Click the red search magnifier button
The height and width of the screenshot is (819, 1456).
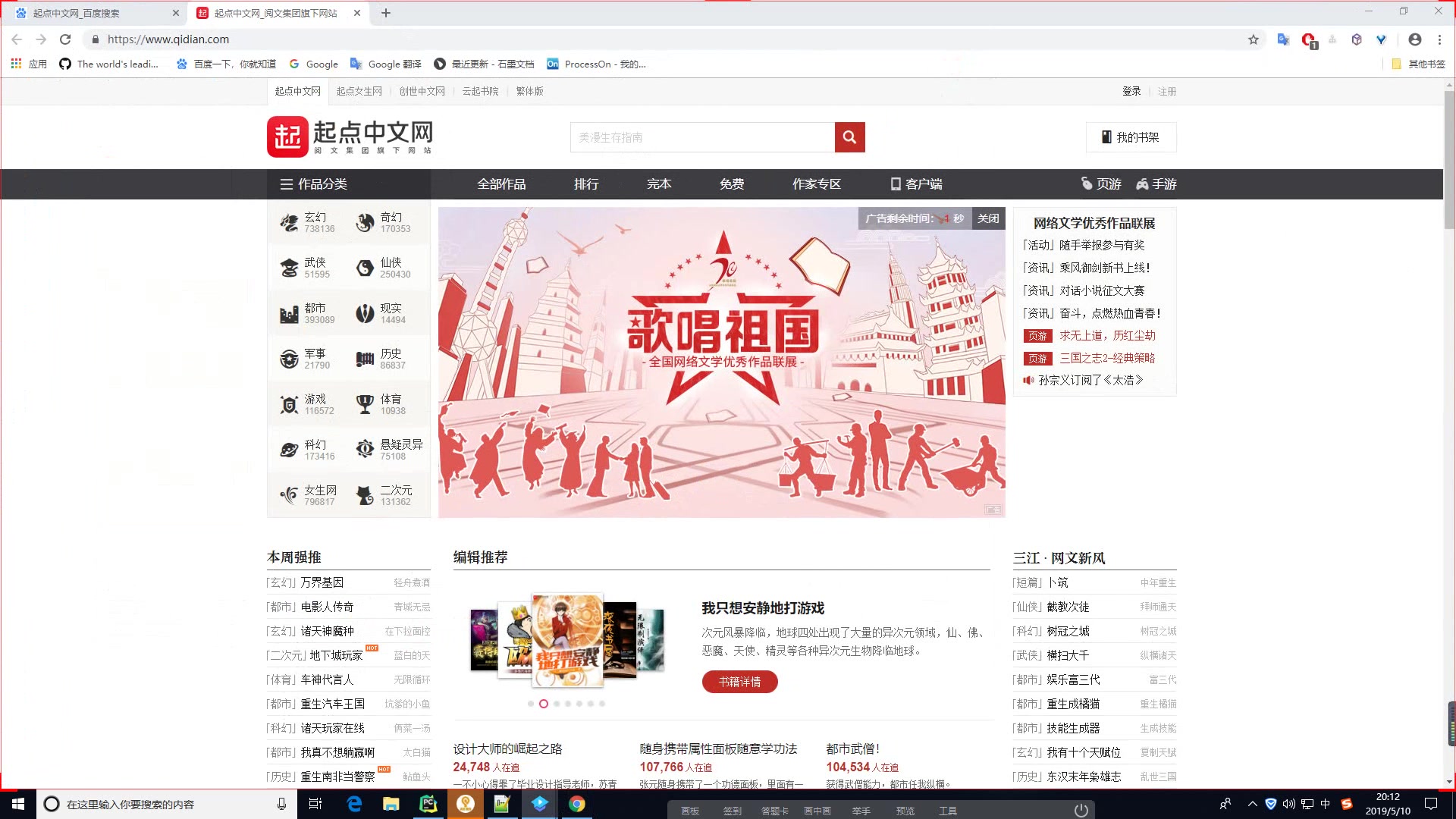coord(849,137)
